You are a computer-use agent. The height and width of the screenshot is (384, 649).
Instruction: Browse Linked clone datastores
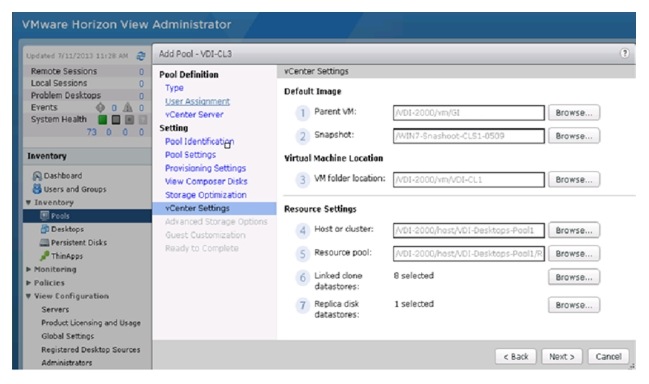pos(574,277)
